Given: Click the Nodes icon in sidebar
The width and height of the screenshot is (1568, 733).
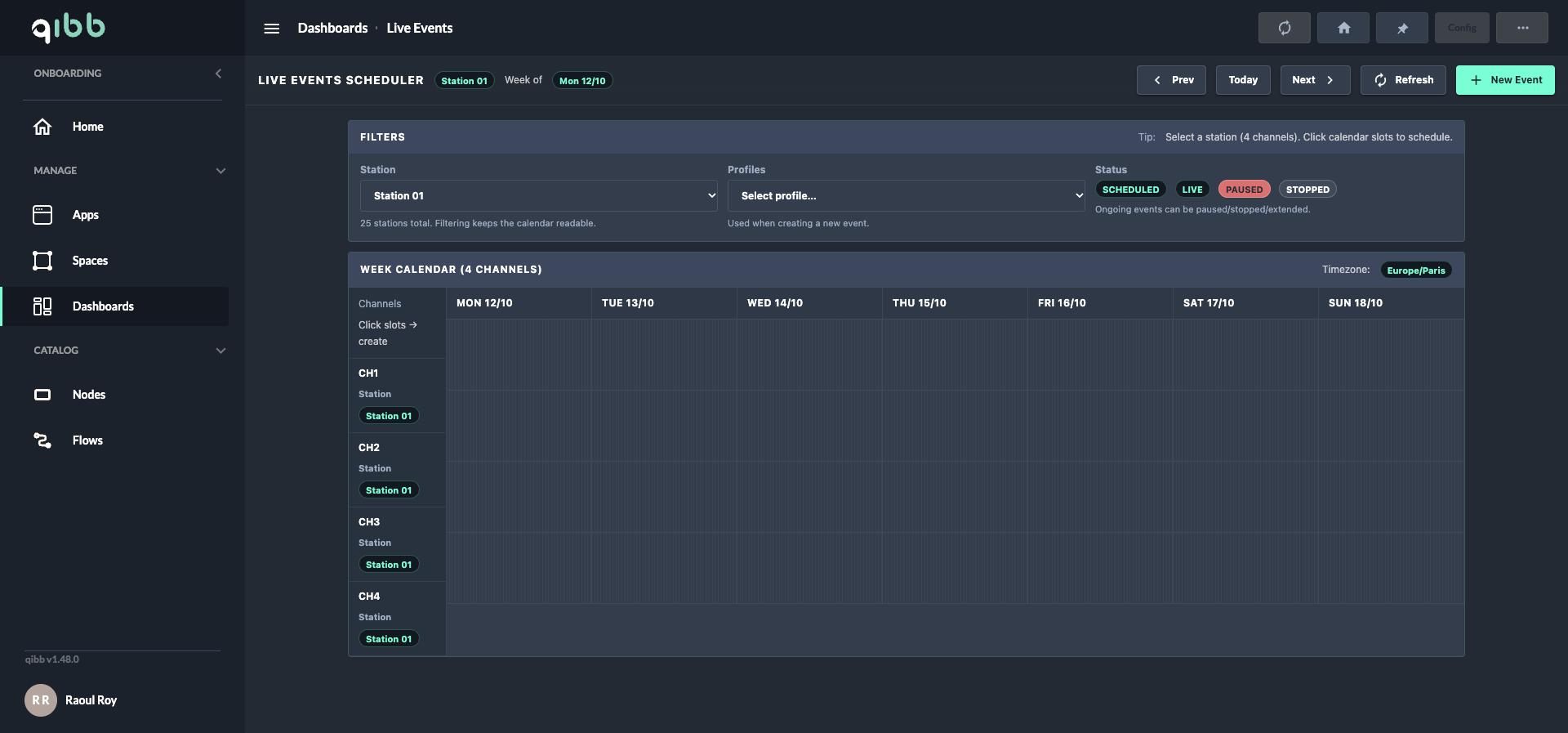Looking at the screenshot, I should 42,395.
